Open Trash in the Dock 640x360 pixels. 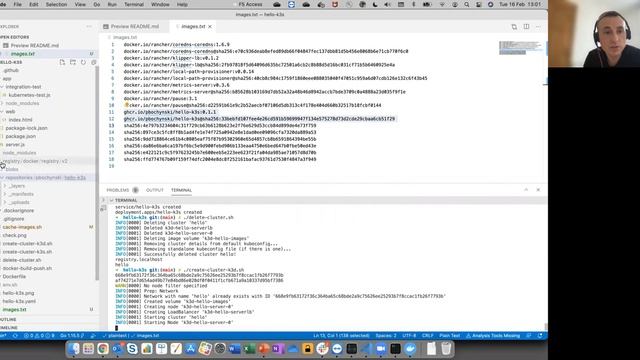446,349
